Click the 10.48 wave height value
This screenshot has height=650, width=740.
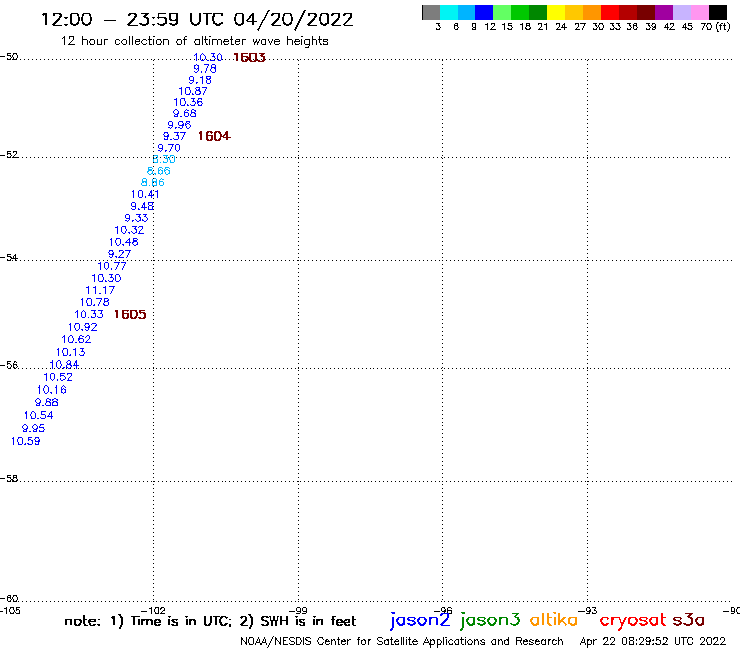[x=124, y=243]
